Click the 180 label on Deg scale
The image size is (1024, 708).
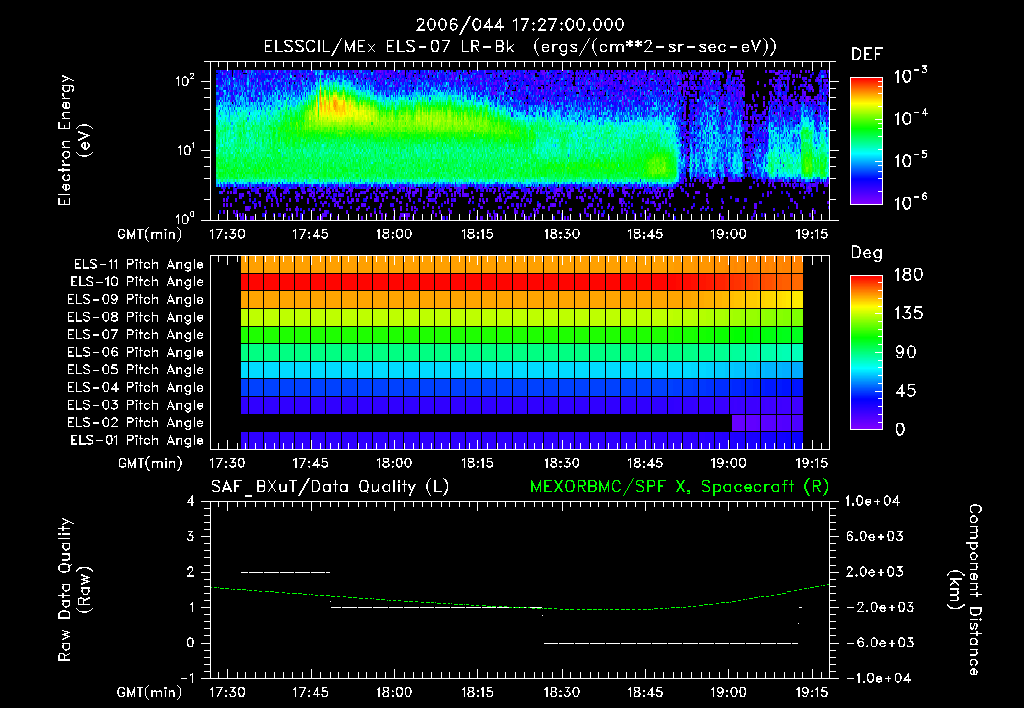908,274
